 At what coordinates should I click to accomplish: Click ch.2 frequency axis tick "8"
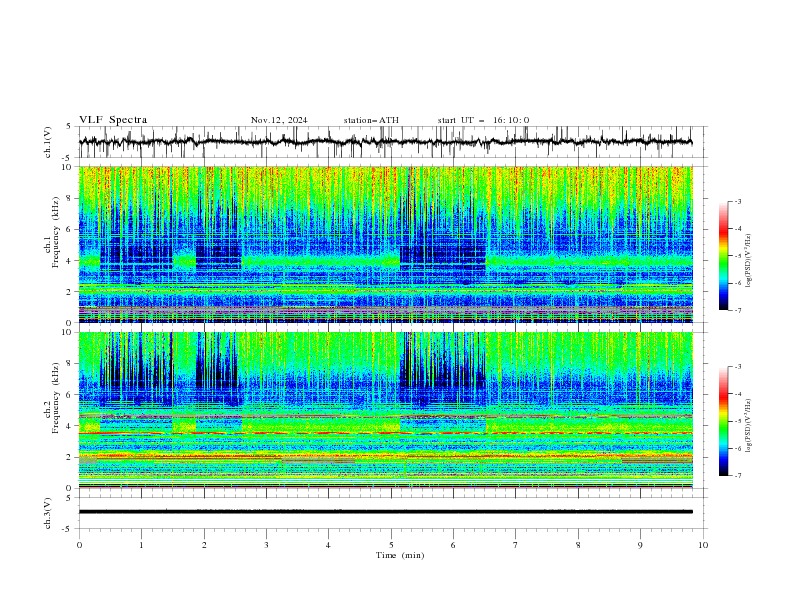pyautogui.click(x=71, y=364)
